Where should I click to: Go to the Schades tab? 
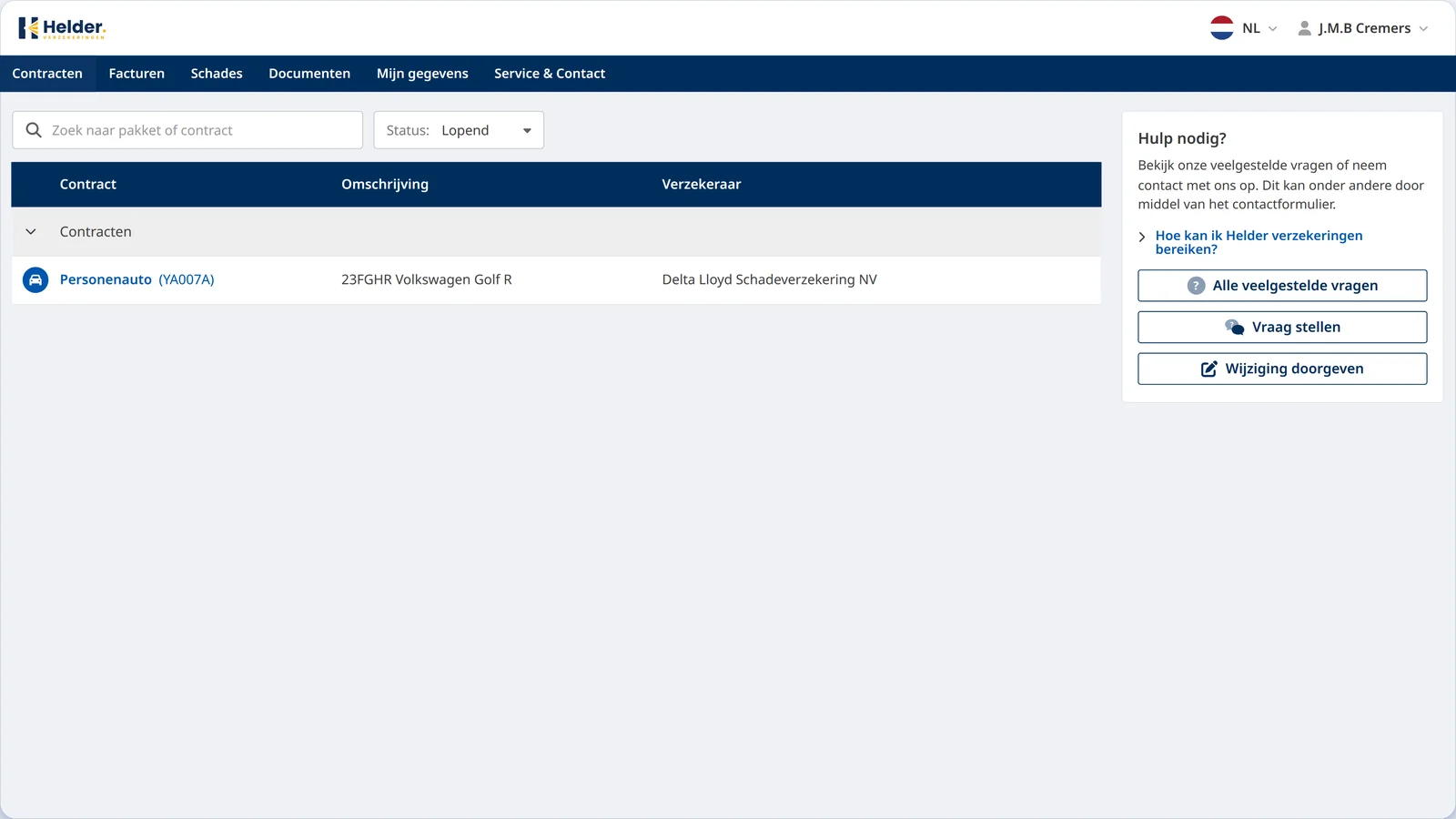pyautogui.click(x=217, y=74)
